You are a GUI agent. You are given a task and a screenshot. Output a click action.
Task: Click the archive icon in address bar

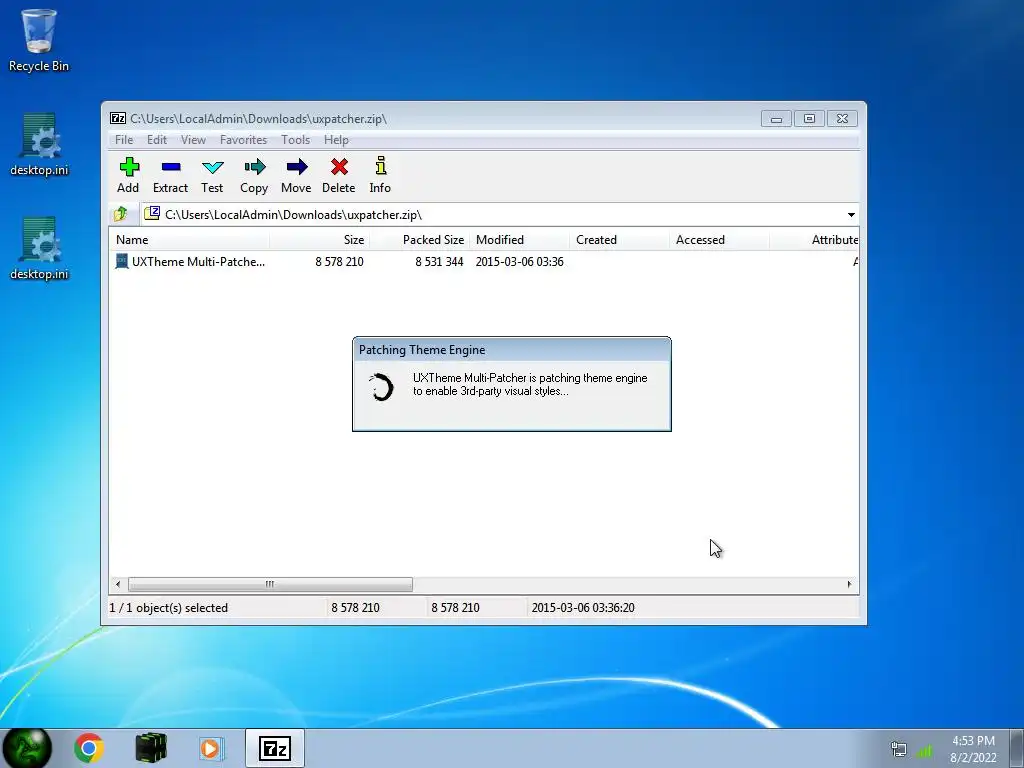coord(152,214)
